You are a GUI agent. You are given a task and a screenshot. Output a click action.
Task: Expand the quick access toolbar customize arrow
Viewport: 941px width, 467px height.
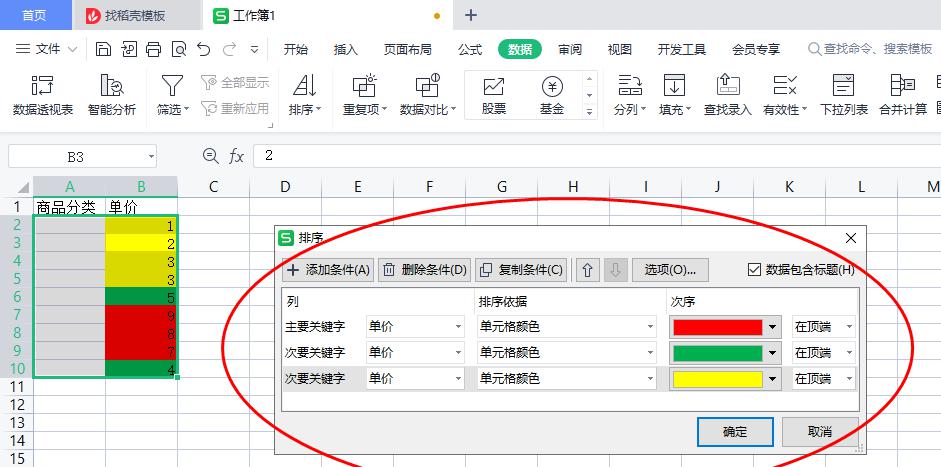click(x=254, y=49)
